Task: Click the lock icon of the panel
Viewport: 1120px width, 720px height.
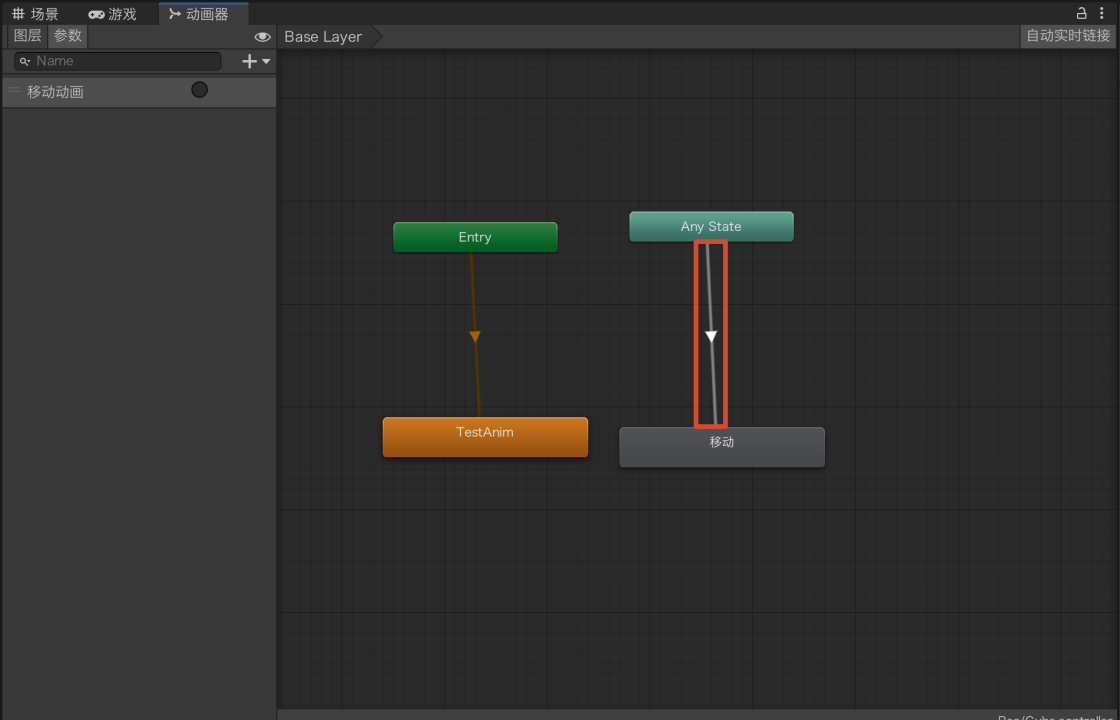Action: tap(1081, 13)
